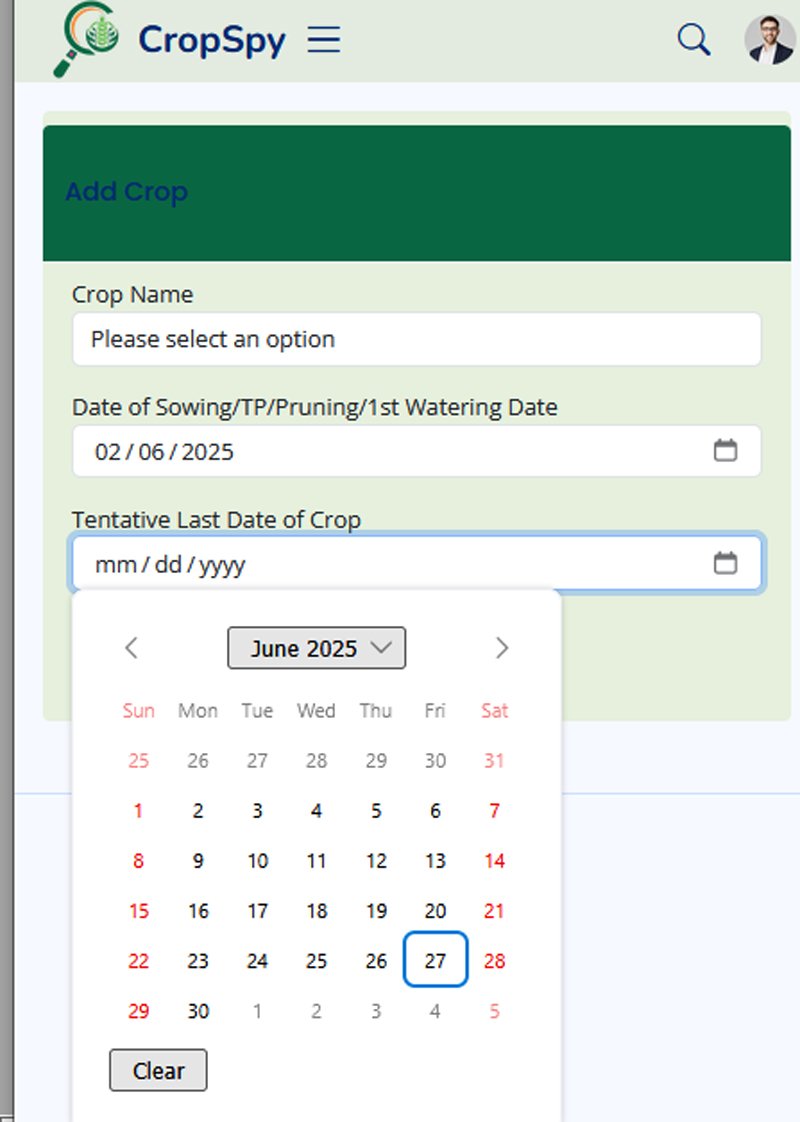The height and width of the screenshot is (1122, 800).
Task: Open the hamburger navigation menu
Action: coord(324,40)
